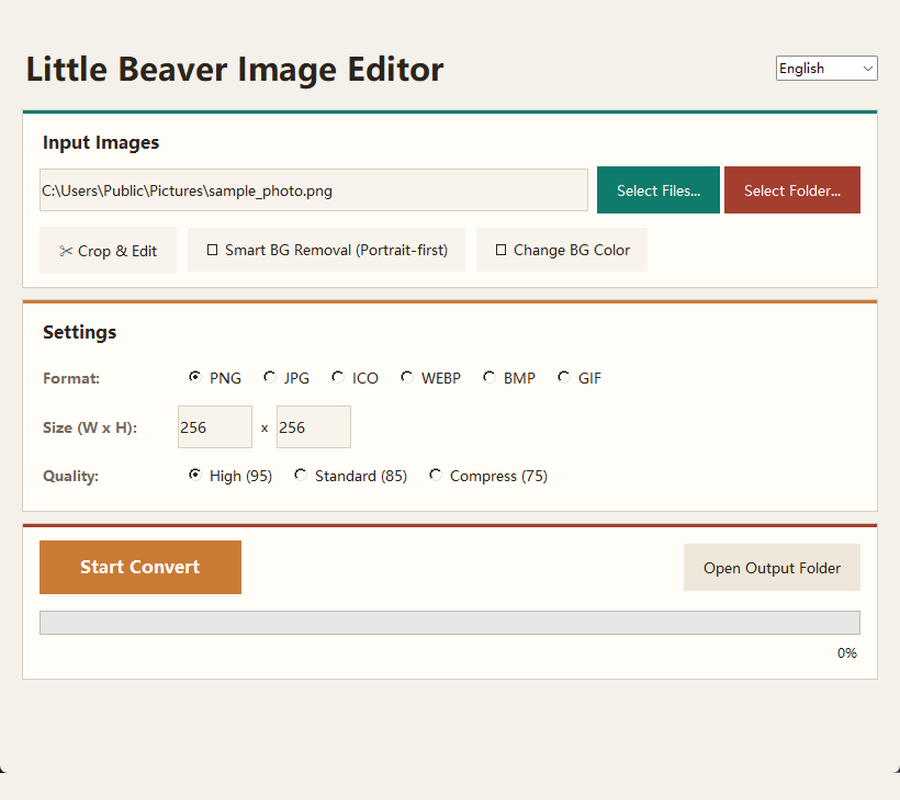Click the Start Convert button
The height and width of the screenshot is (800, 900).
coord(140,567)
